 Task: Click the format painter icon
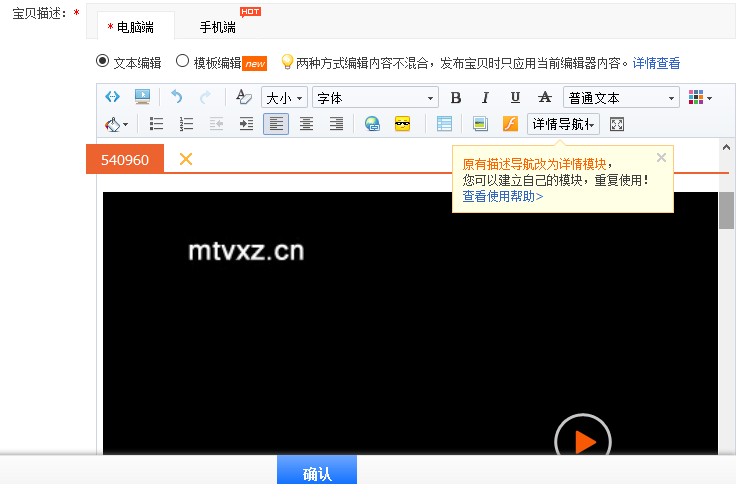coord(243,97)
